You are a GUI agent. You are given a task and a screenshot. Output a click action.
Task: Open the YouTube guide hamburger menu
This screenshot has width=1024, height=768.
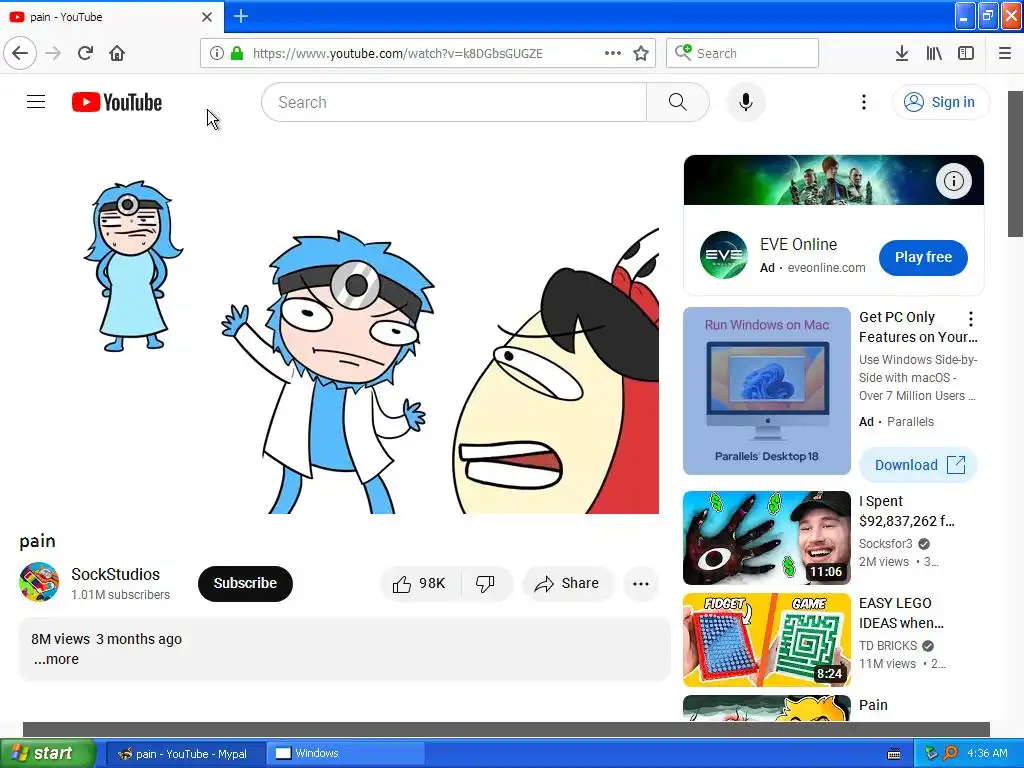(36, 102)
